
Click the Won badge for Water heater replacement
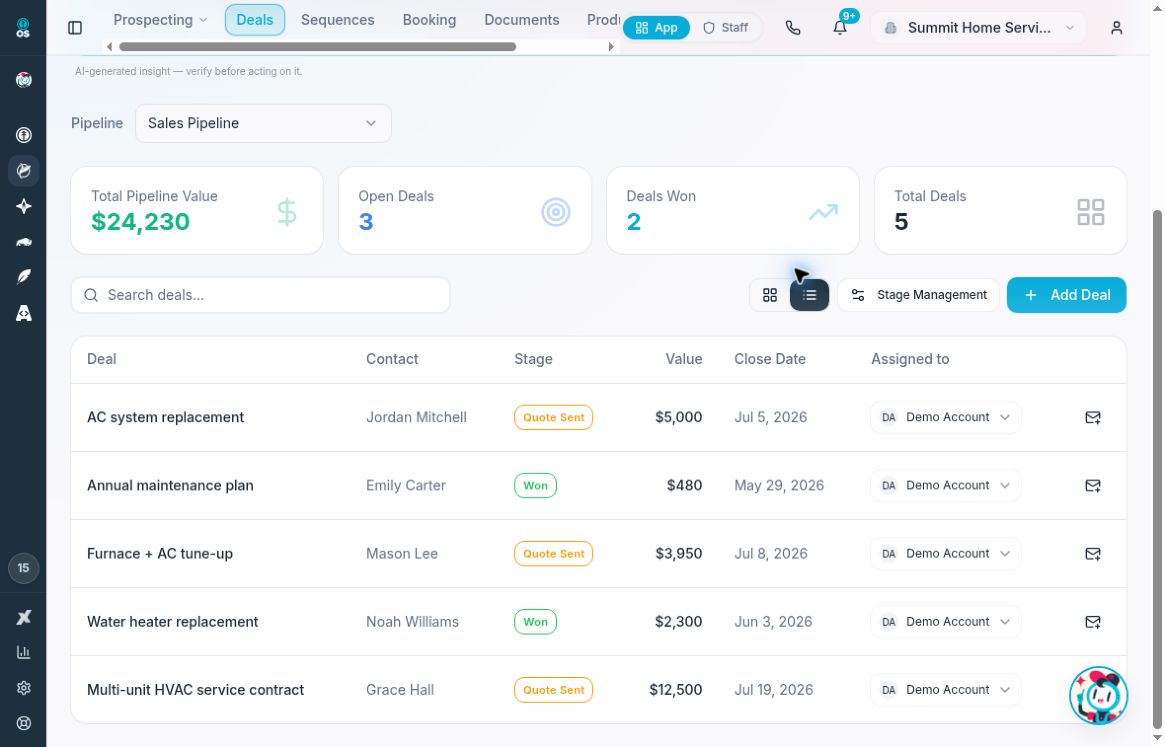coord(535,621)
